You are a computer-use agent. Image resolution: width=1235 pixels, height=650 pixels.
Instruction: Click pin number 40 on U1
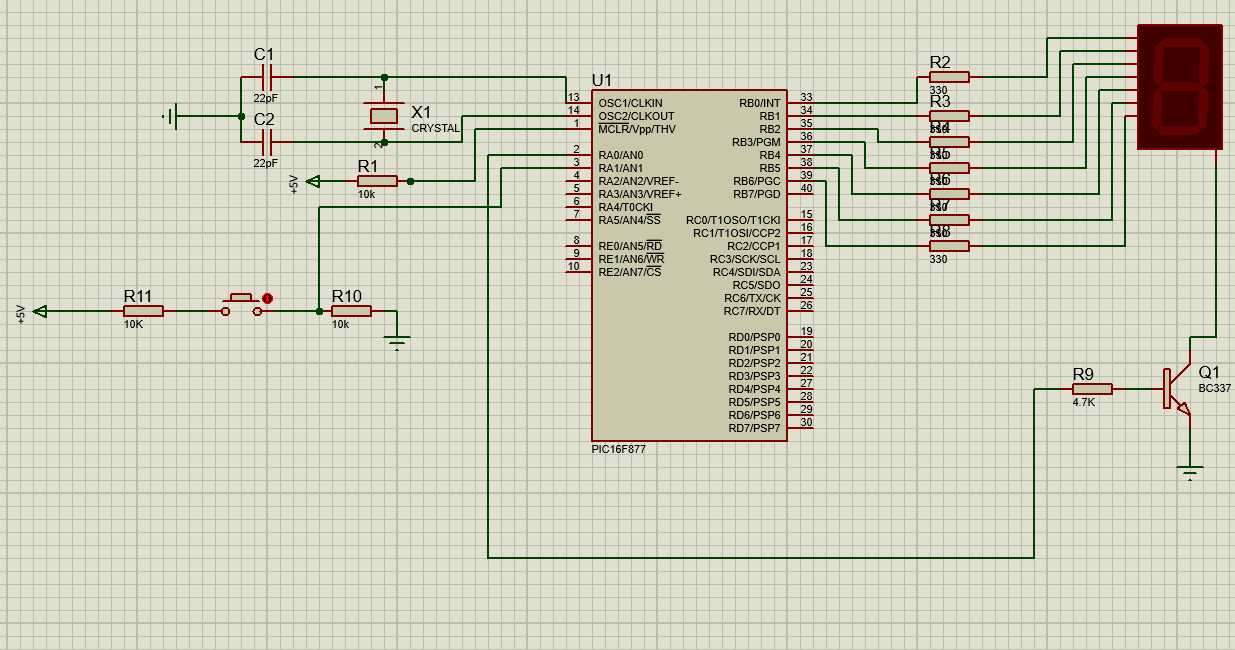[x=806, y=188]
